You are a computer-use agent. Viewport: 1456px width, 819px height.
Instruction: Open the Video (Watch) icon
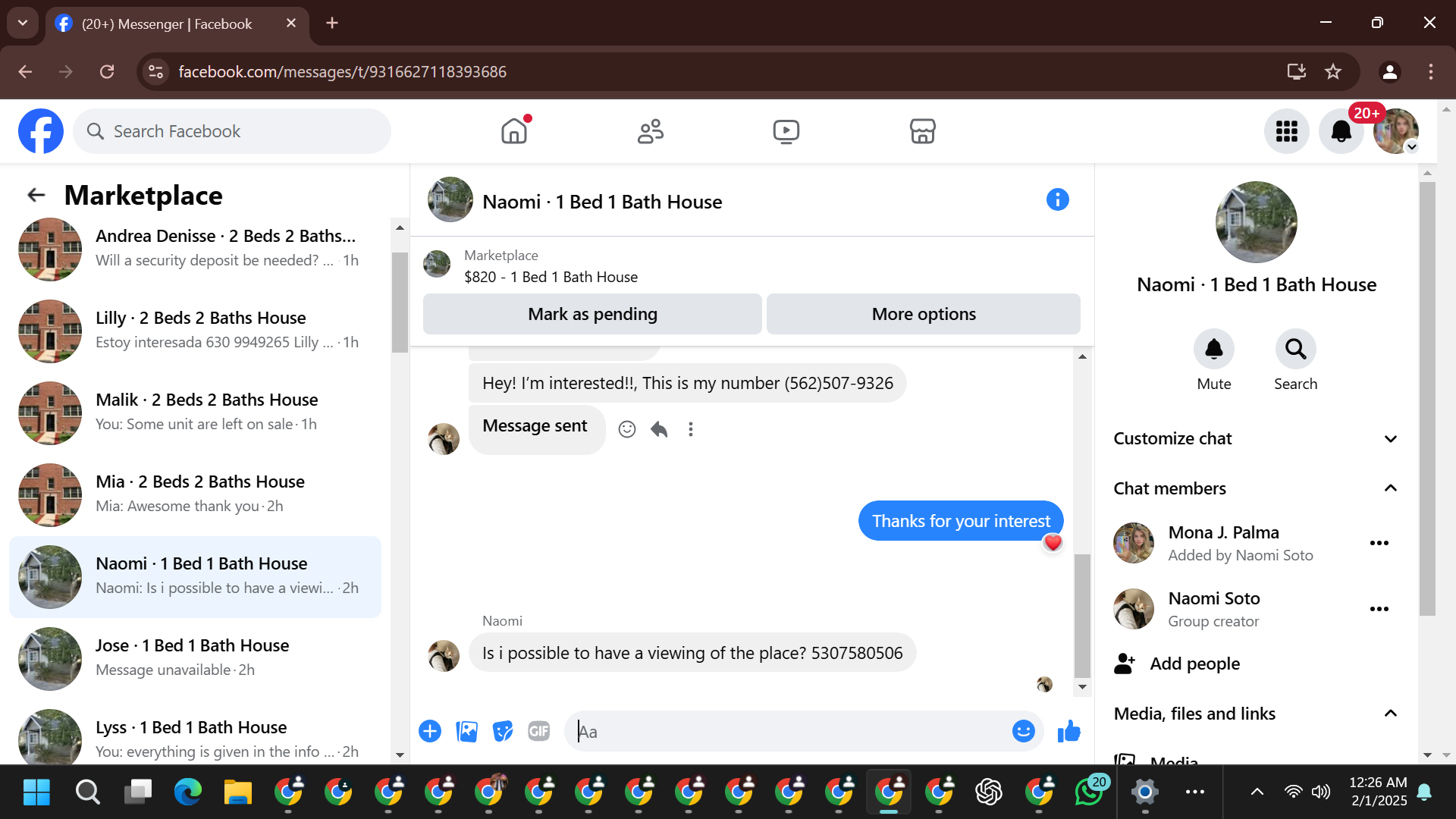786,131
